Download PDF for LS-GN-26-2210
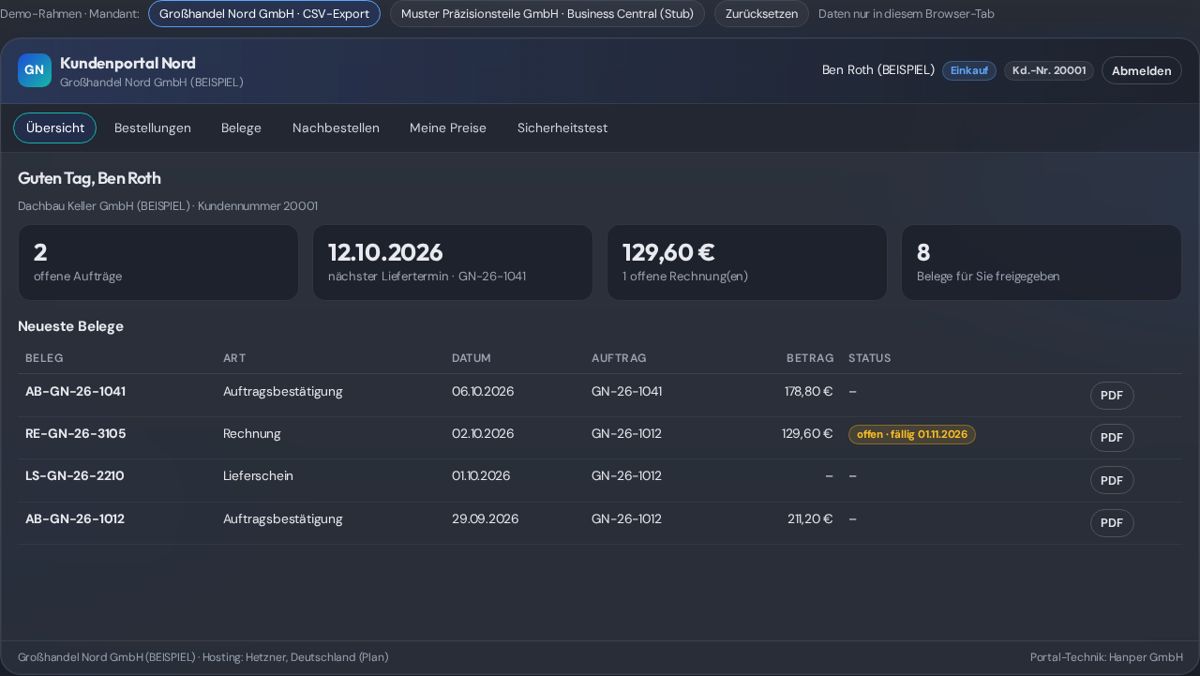 pyautogui.click(x=1111, y=480)
